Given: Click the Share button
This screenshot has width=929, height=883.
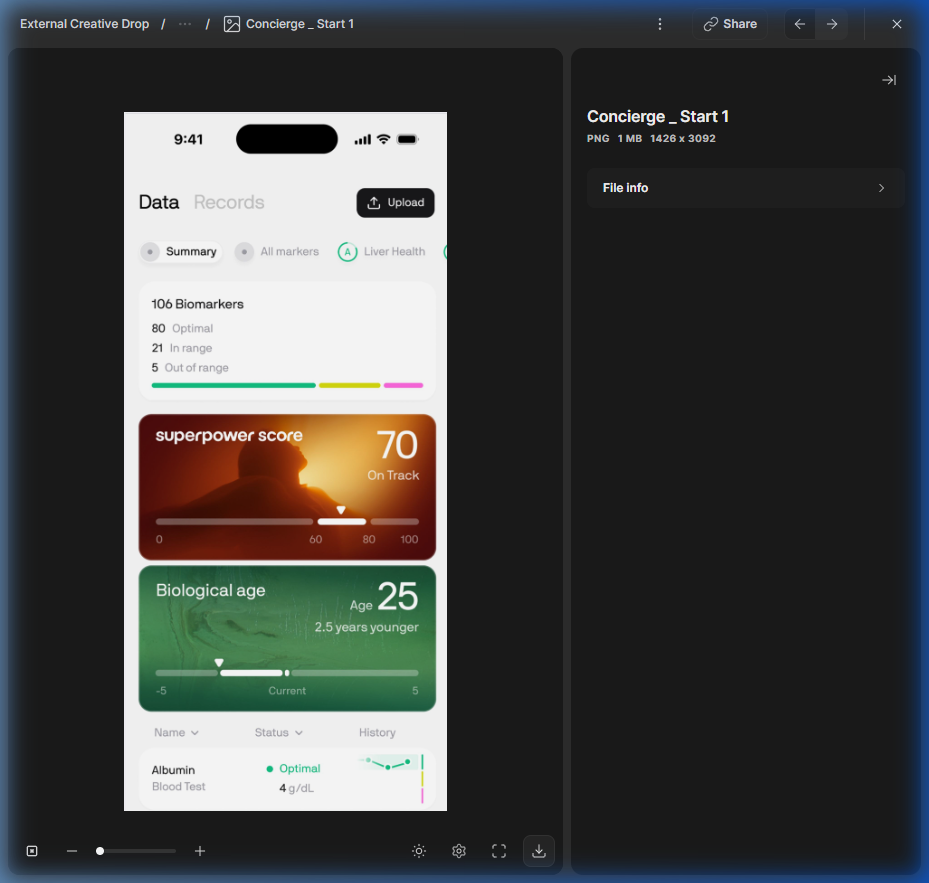Looking at the screenshot, I should tap(730, 24).
